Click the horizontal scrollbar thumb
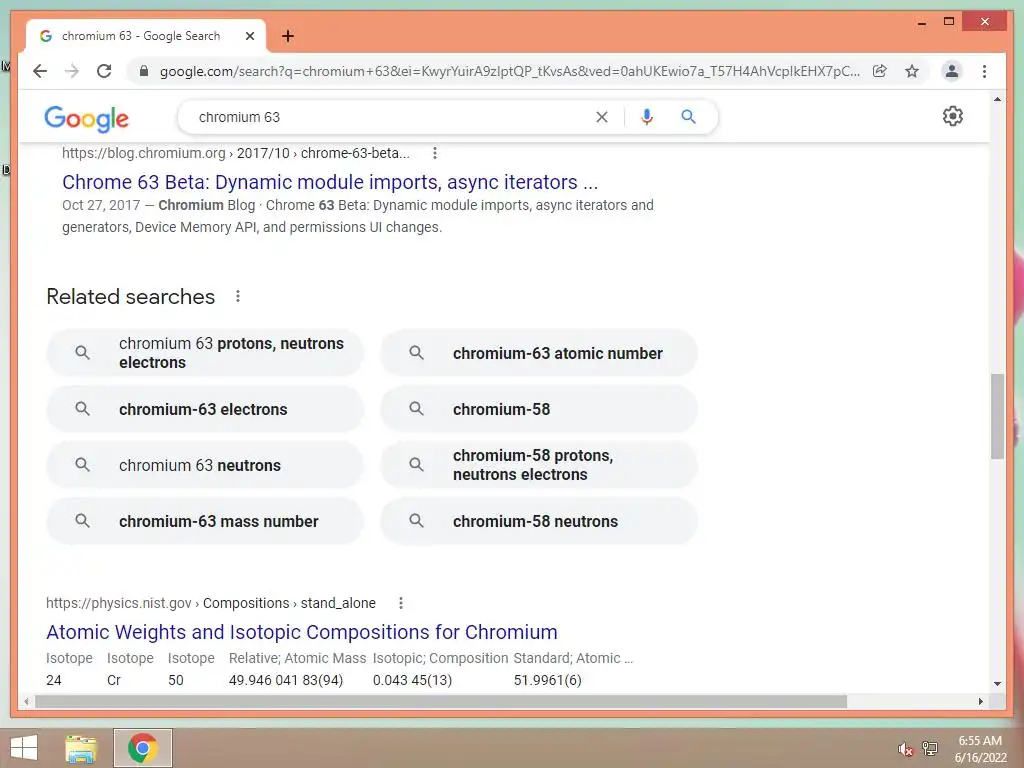This screenshot has height=768, width=1024. [x=441, y=701]
